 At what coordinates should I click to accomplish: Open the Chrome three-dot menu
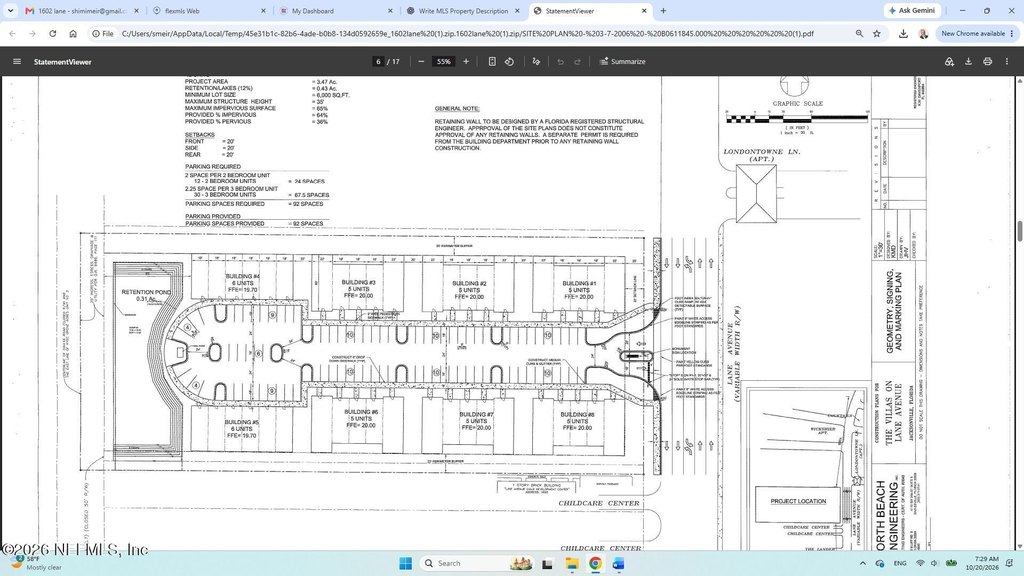click(x=1014, y=33)
